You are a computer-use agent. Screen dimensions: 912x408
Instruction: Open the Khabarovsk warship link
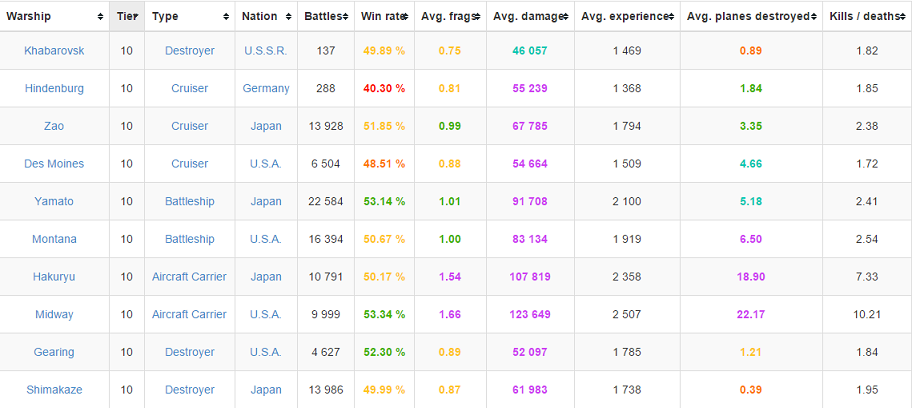click(54, 51)
